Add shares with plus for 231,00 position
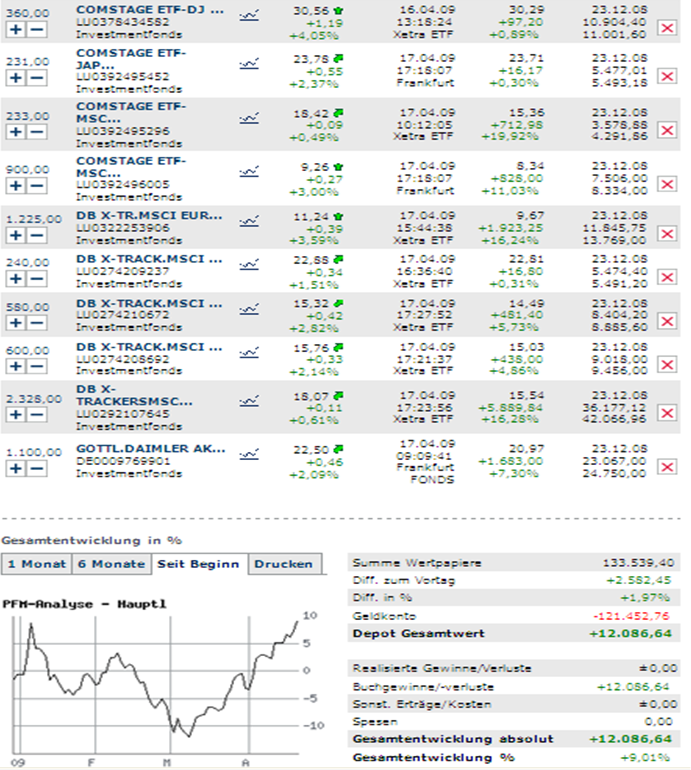Viewport: 691px width, 770px height. [x=16, y=78]
